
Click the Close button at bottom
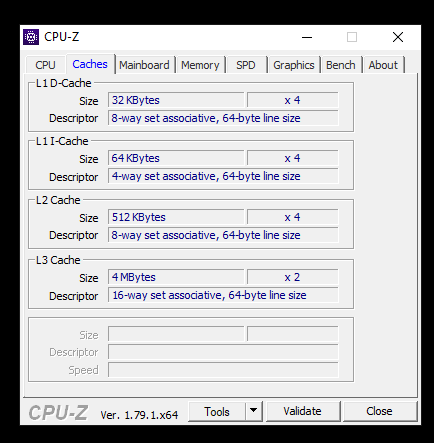click(x=379, y=411)
